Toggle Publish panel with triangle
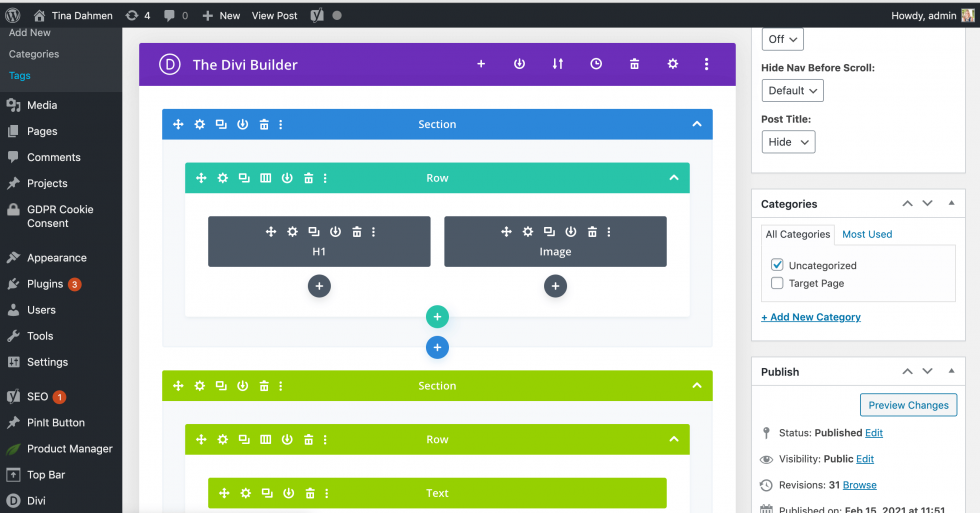This screenshot has height=513, width=980. (x=951, y=371)
